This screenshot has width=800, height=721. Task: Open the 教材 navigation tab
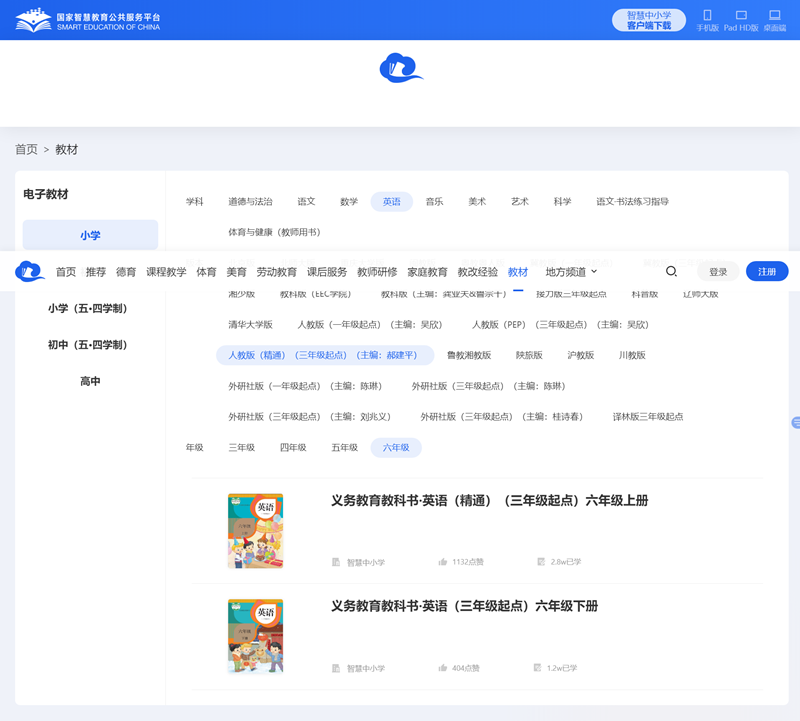coord(518,272)
